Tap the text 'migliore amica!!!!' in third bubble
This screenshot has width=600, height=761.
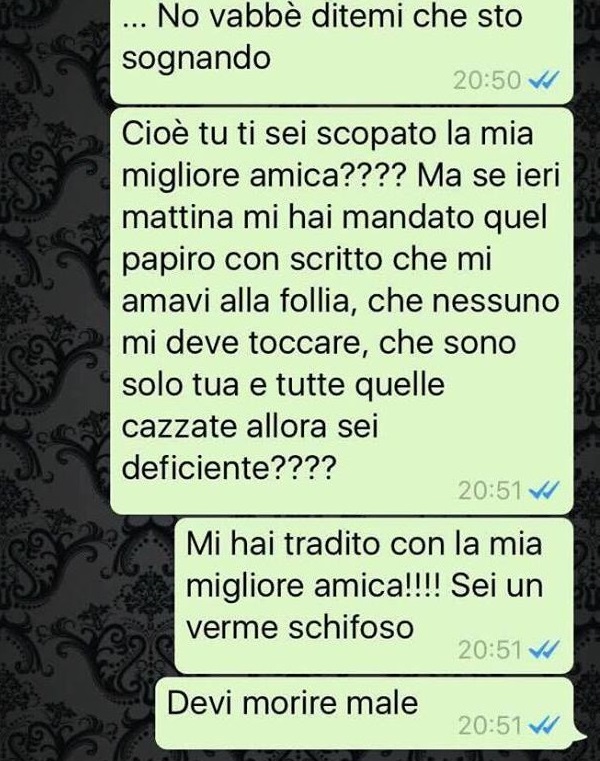pyautogui.click(x=314, y=585)
